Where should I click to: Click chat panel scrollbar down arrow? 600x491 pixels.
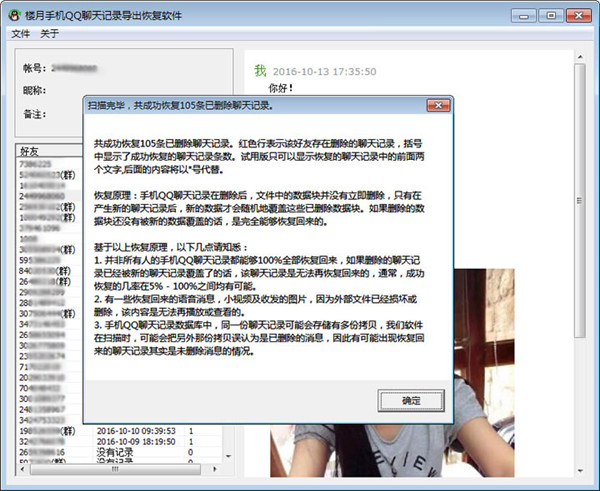[x=579, y=468]
